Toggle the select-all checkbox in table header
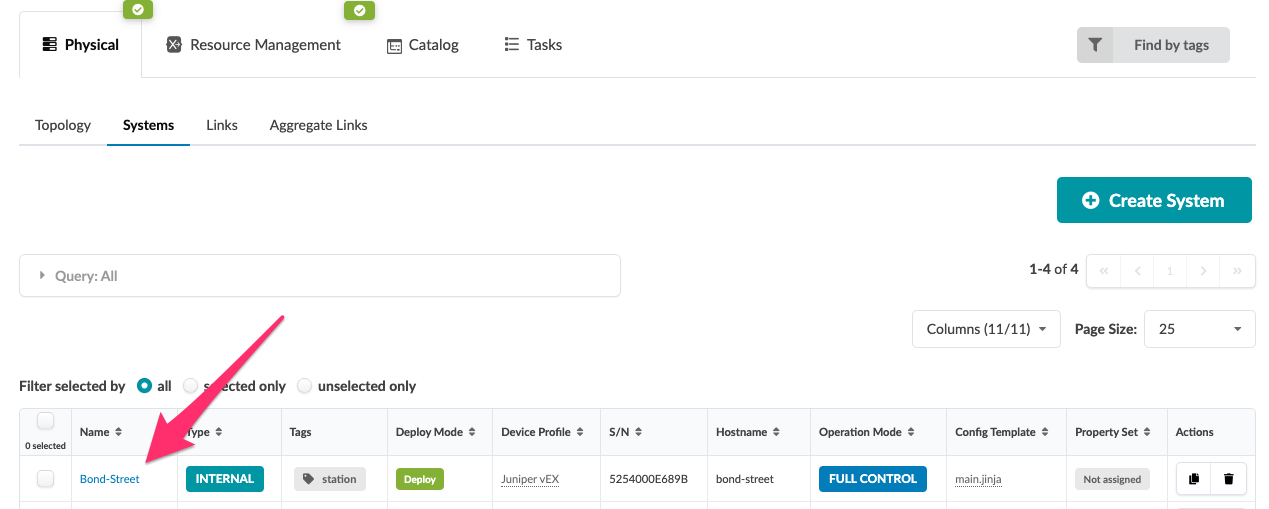Viewport: 1269px width, 509px height. click(45, 421)
